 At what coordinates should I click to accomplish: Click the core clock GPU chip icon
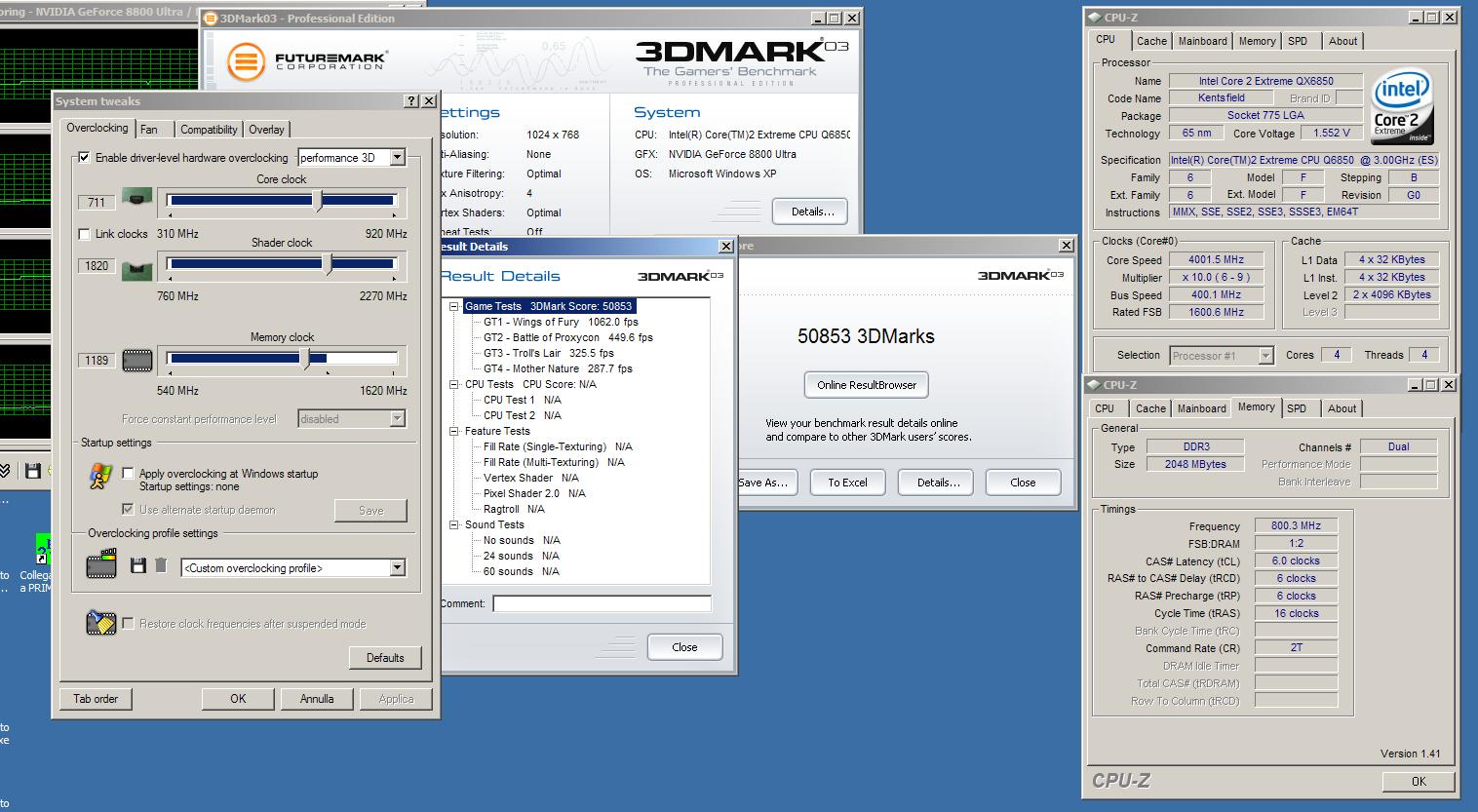pyautogui.click(x=137, y=200)
